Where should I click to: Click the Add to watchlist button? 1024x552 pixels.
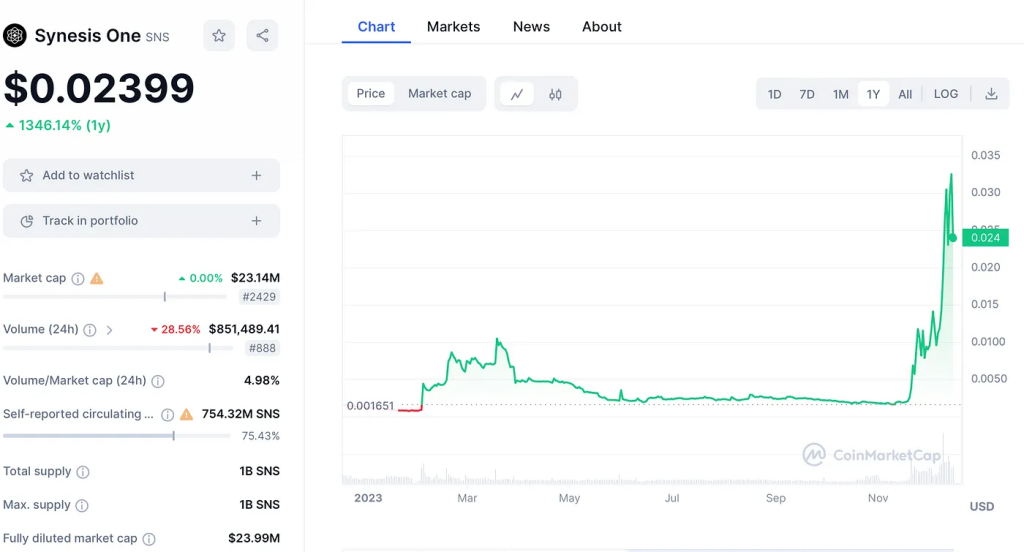click(x=141, y=175)
